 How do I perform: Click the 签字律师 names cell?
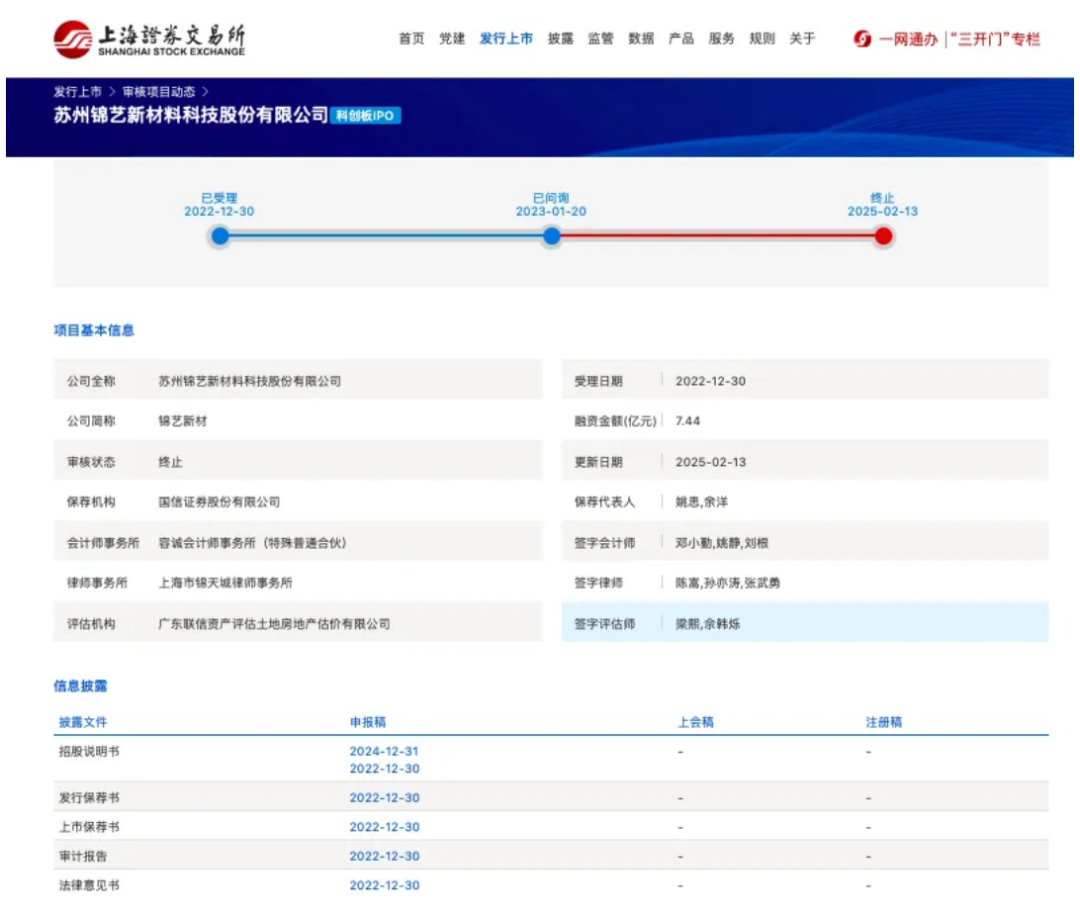(727, 583)
